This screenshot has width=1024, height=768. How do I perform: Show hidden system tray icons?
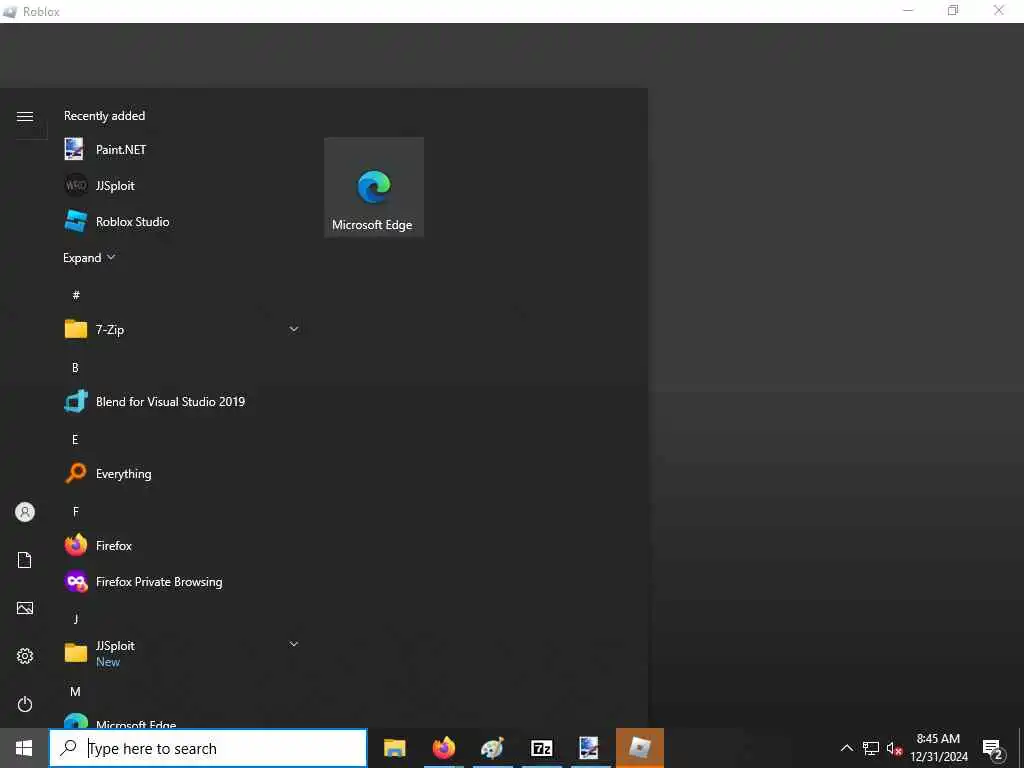[846, 748]
